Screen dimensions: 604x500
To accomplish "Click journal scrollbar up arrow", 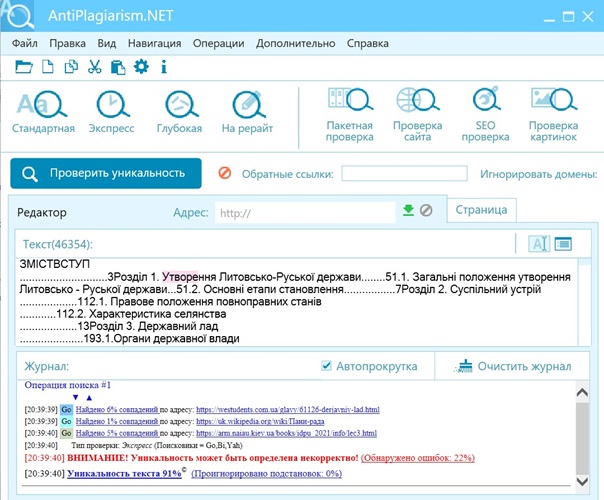I will 582,393.
